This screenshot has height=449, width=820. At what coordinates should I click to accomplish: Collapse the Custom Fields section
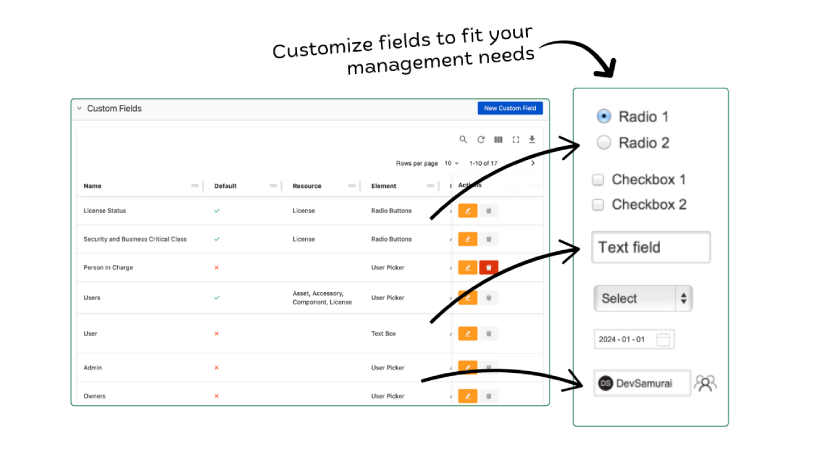[79, 108]
